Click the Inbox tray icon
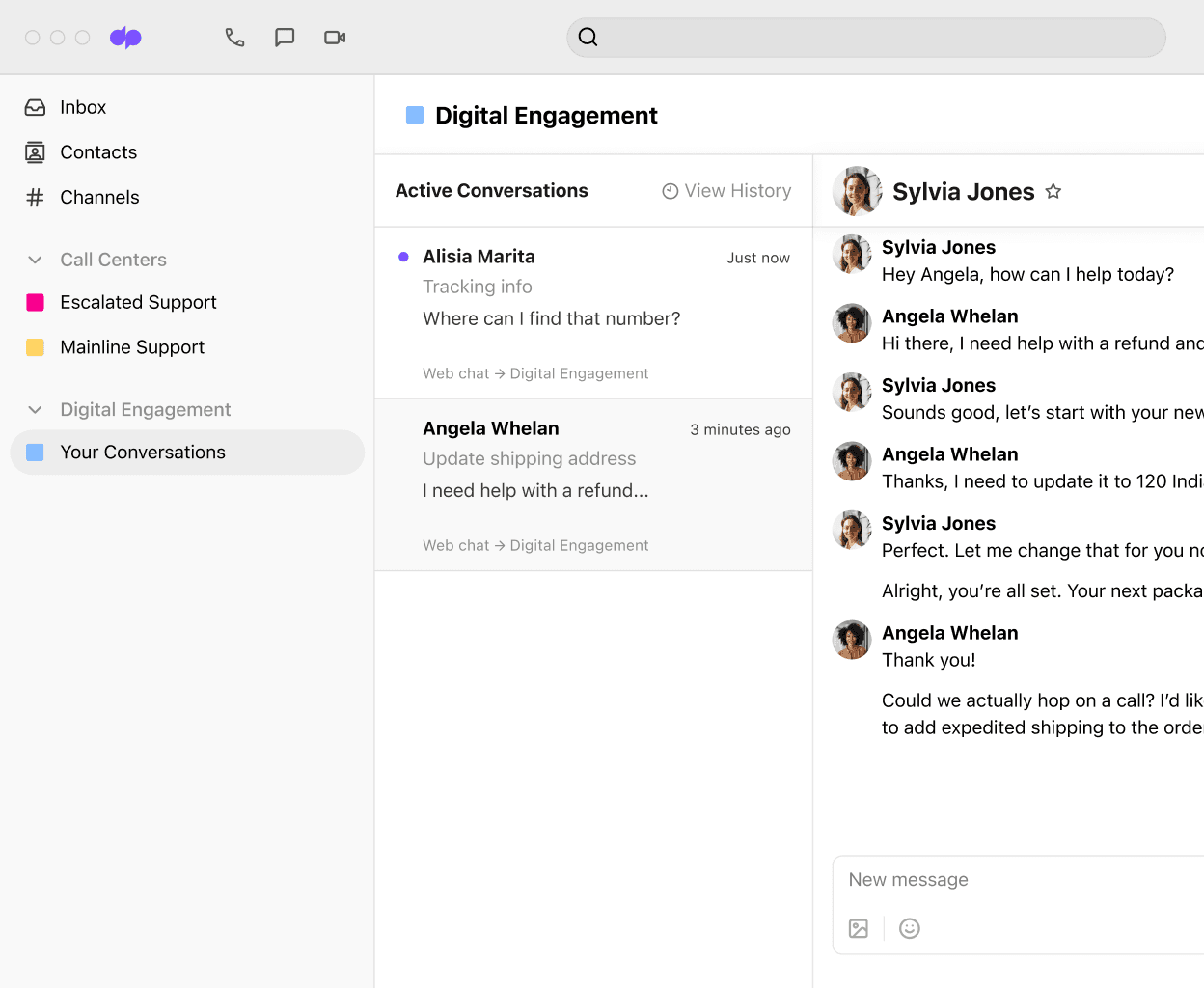 pyautogui.click(x=34, y=106)
